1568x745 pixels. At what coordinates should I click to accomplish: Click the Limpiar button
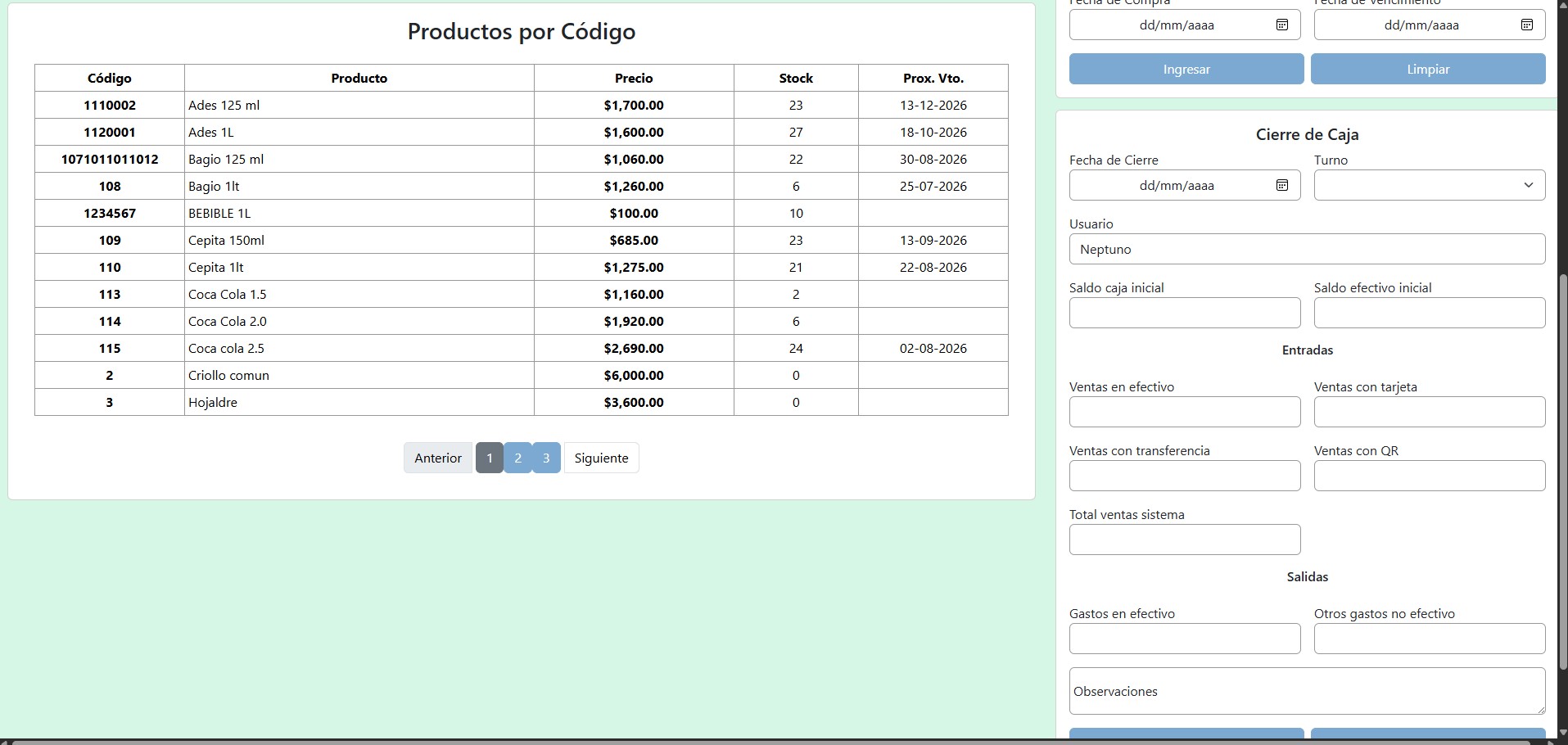(1428, 69)
